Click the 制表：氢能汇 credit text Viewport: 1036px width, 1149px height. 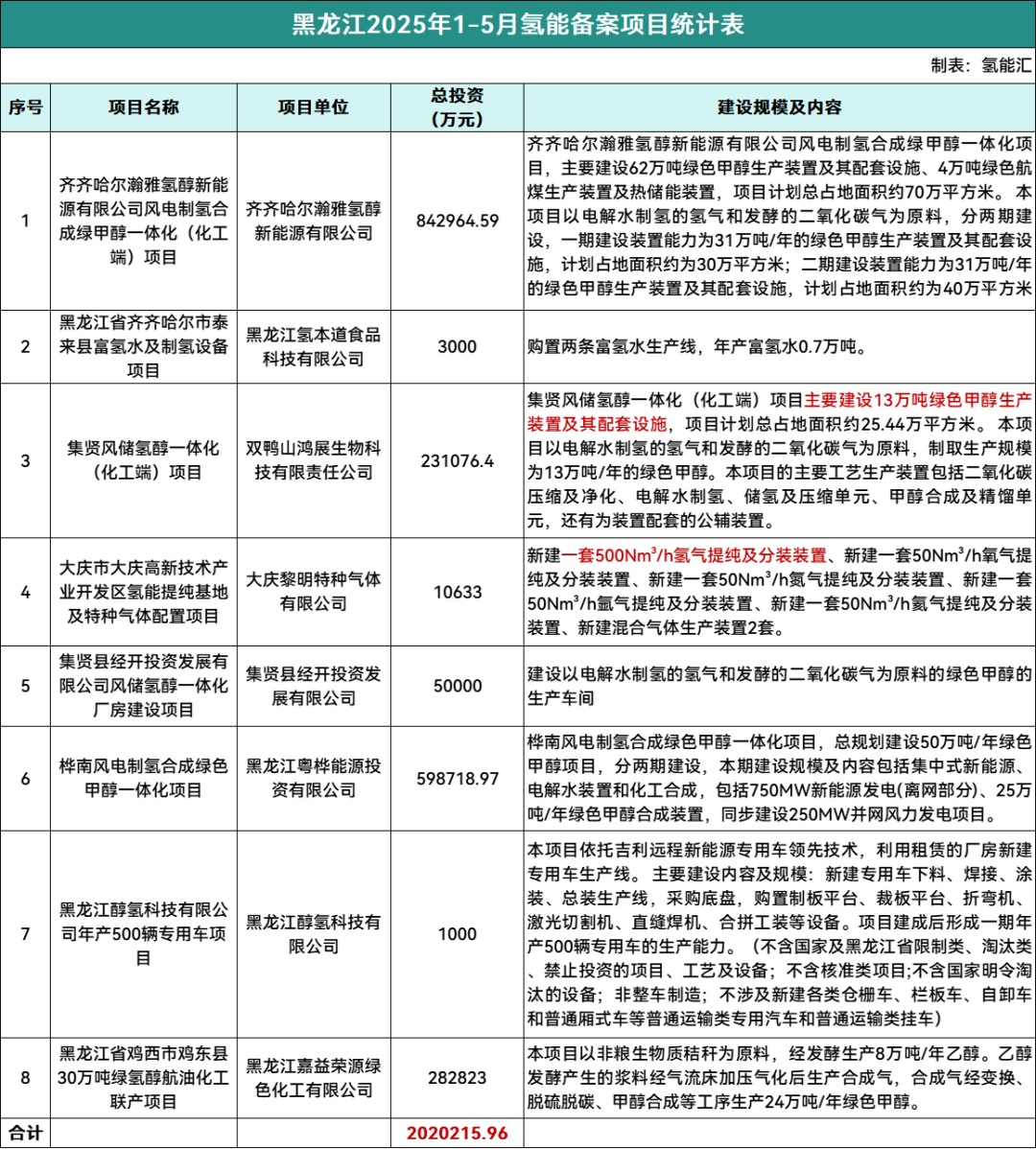click(979, 65)
